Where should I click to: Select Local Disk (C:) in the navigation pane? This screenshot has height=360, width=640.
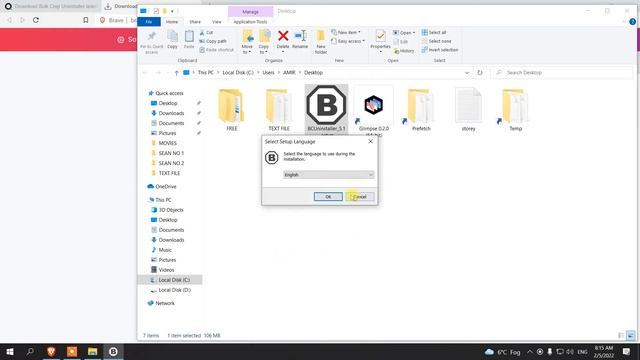[x=171, y=280]
